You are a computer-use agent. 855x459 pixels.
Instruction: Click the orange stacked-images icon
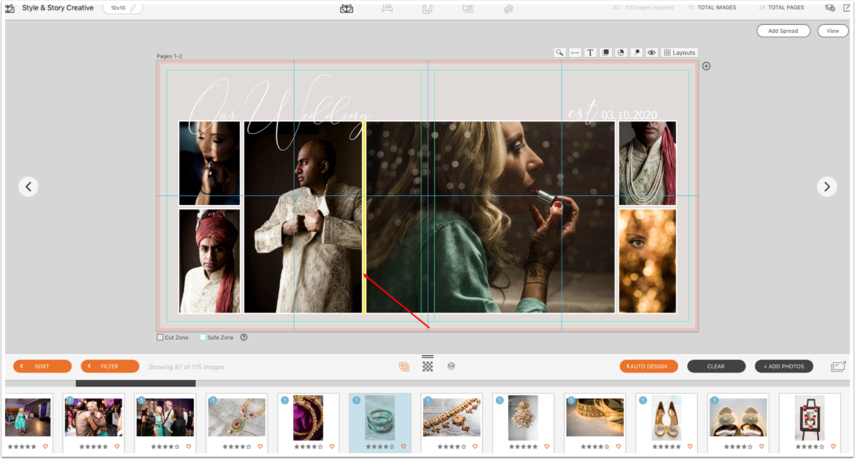coord(404,367)
